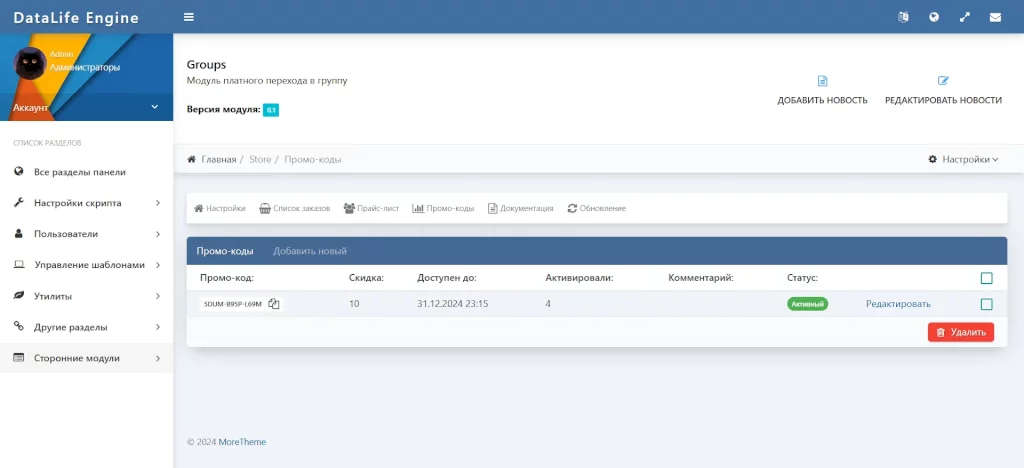The image size is (1024, 468).
Task: Expand Управление шаблонами submenu chevron
Action: (x=157, y=265)
